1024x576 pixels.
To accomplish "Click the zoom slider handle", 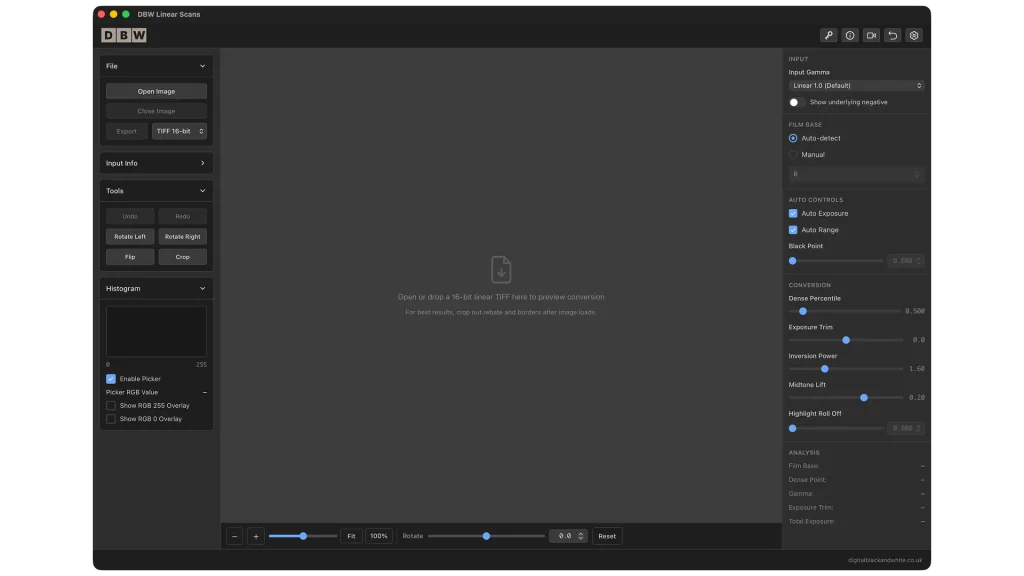I will pyautogui.click(x=303, y=536).
